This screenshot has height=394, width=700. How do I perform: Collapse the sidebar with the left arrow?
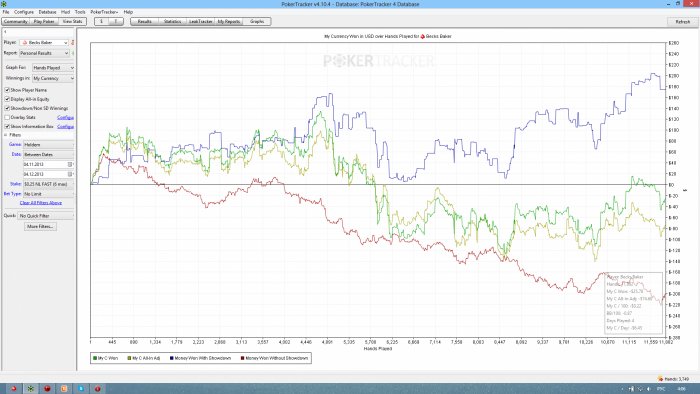(5, 32)
